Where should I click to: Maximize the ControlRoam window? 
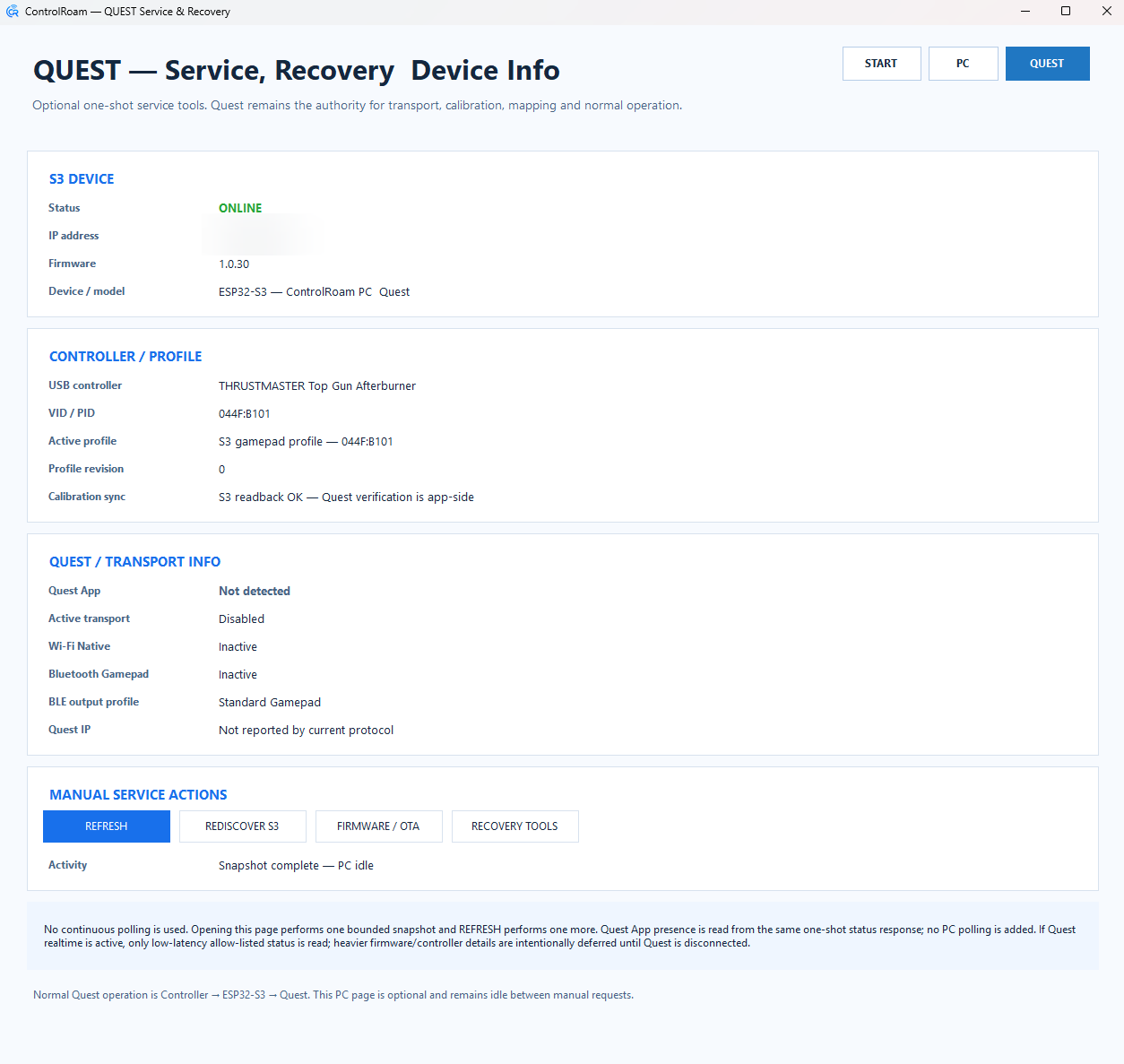[1066, 12]
